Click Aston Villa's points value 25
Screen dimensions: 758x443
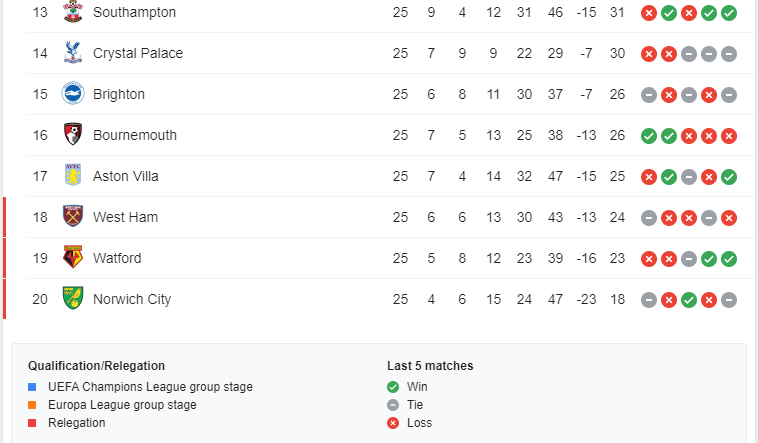tap(617, 176)
